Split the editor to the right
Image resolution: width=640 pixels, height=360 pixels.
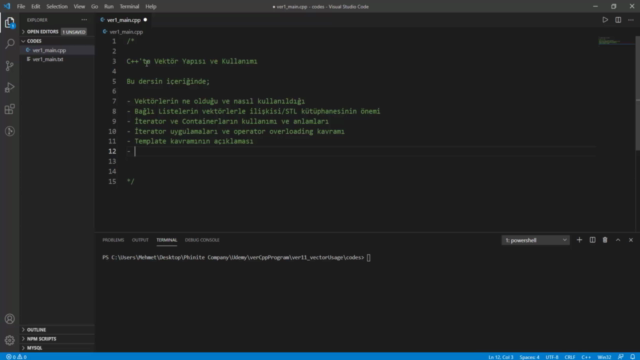(618, 20)
